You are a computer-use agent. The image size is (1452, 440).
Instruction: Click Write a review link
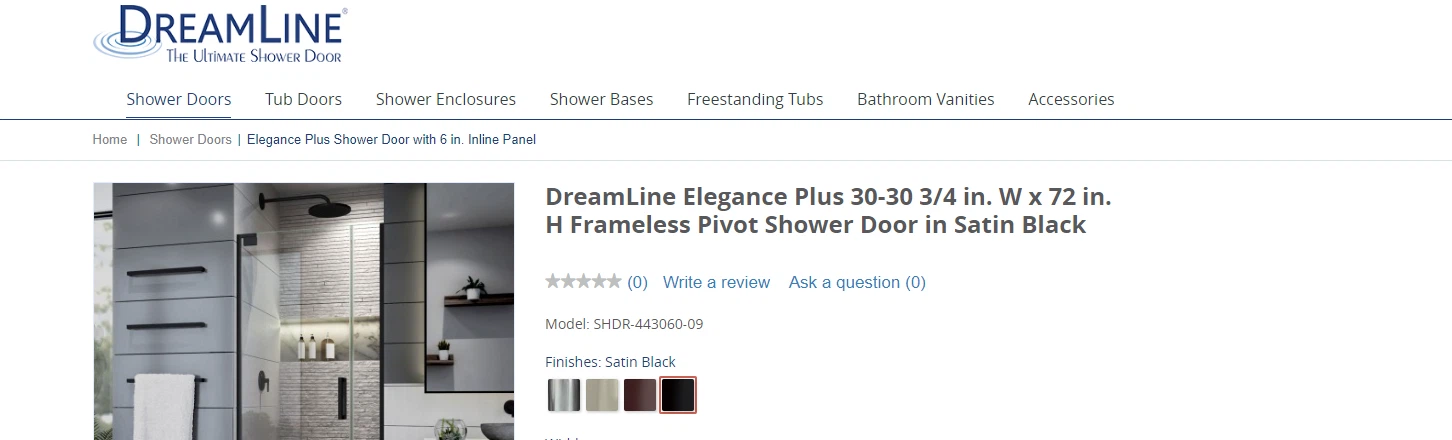[x=716, y=282]
